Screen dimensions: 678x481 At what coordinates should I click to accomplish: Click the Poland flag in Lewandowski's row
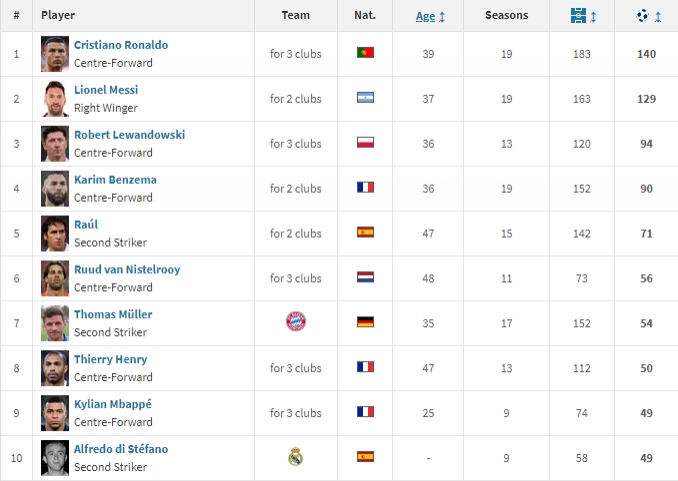point(365,143)
